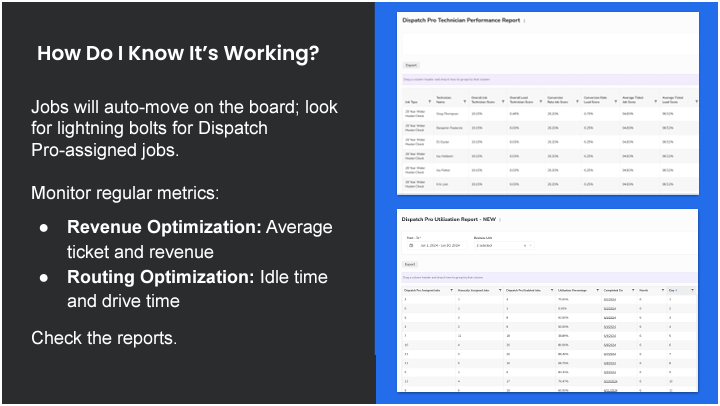Click the Greg Thompson technician cell

coord(447,114)
